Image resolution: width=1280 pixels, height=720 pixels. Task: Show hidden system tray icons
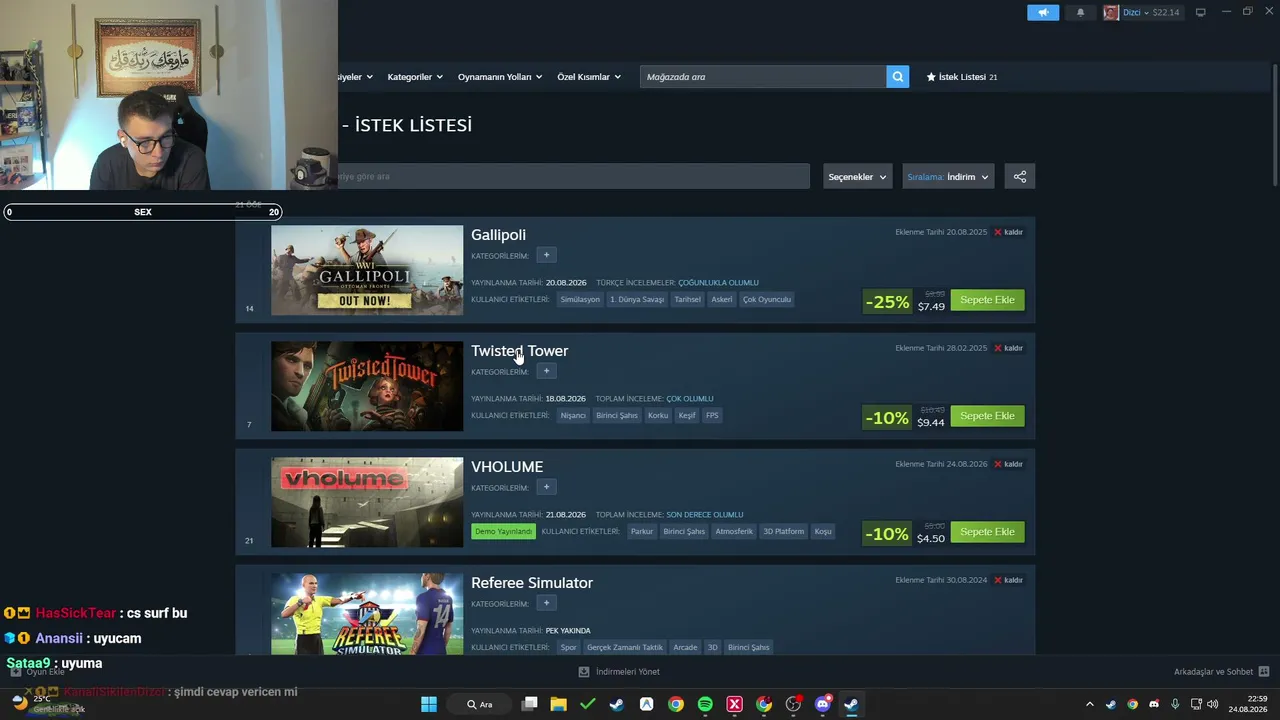click(1090, 704)
